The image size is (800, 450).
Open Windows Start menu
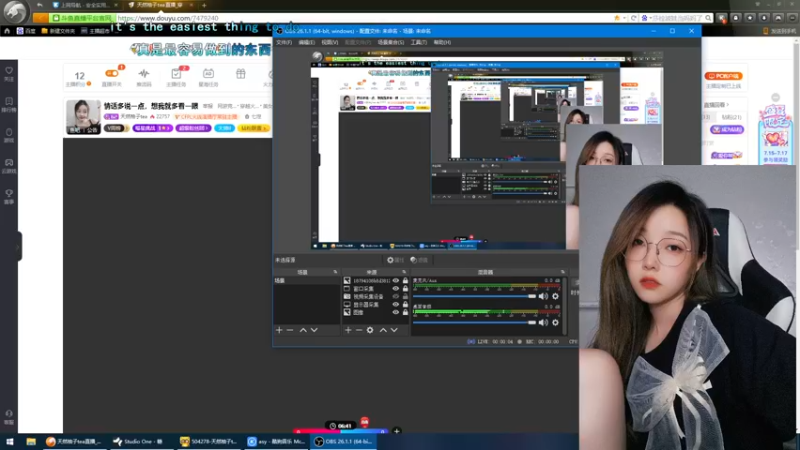pos(10,441)
